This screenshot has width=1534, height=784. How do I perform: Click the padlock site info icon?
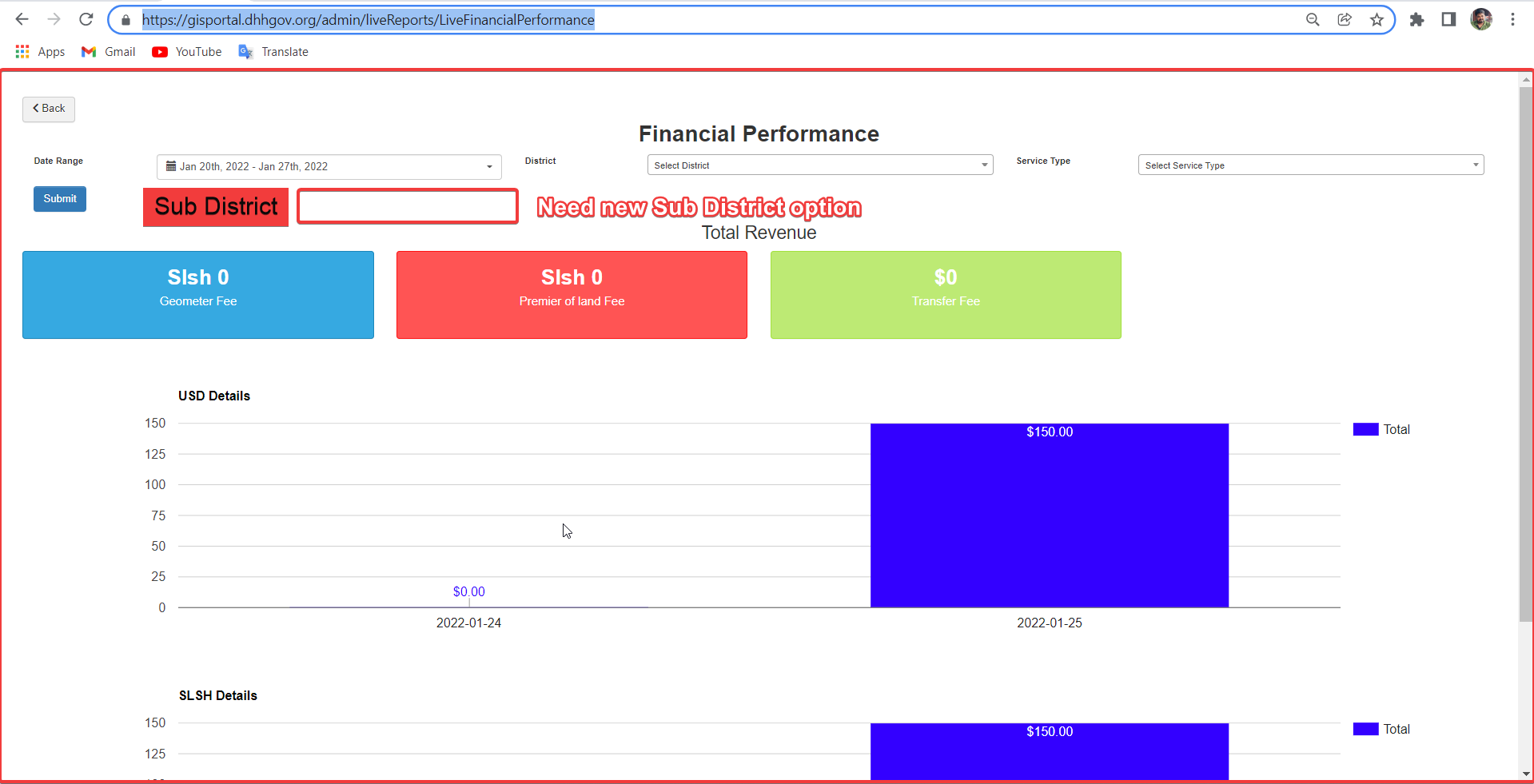(126, 20)
